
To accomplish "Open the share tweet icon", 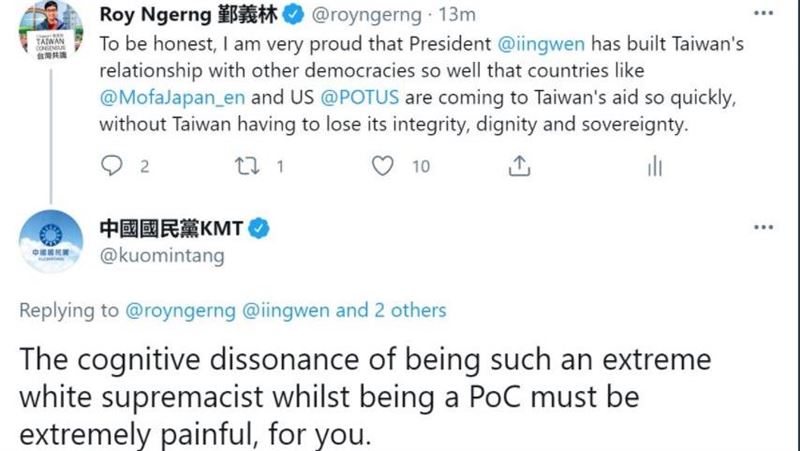I will [x=519, y=166].
